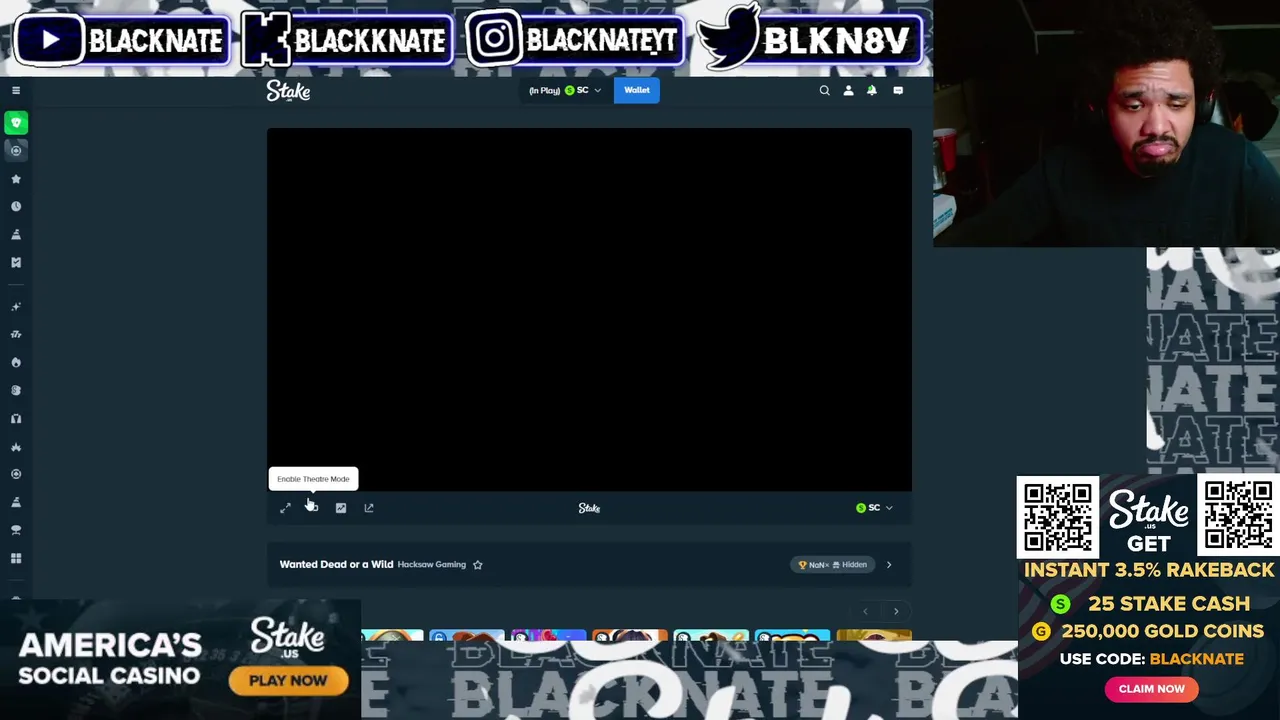The height and width of the screenshot is (720, 1280).
Task: Enable Theatre Mode icon
Action: point(312,508)
